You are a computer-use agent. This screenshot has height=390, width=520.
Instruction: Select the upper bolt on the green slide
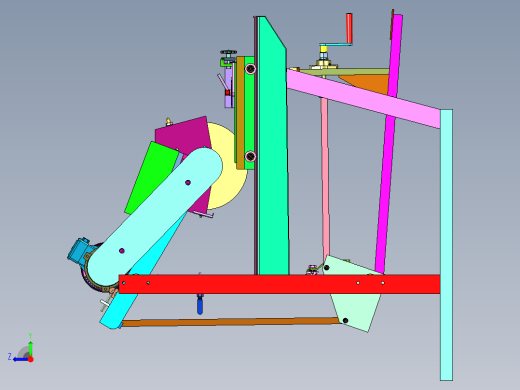point(250,69)
